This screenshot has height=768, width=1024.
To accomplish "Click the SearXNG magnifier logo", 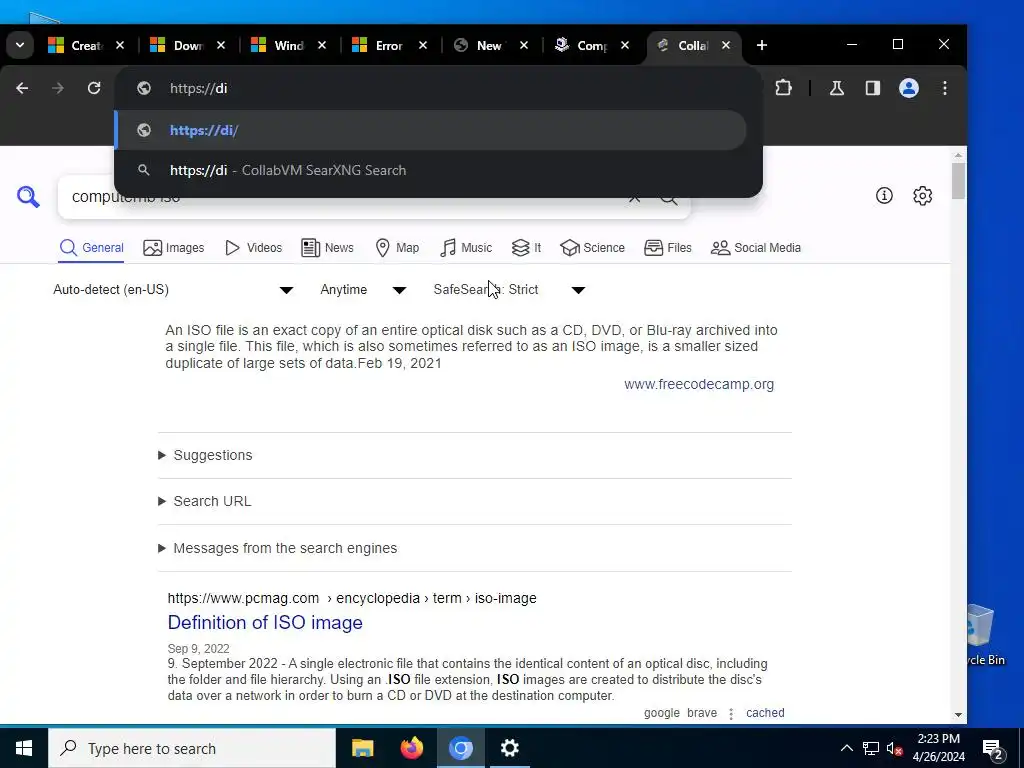I will pos(28,196).
